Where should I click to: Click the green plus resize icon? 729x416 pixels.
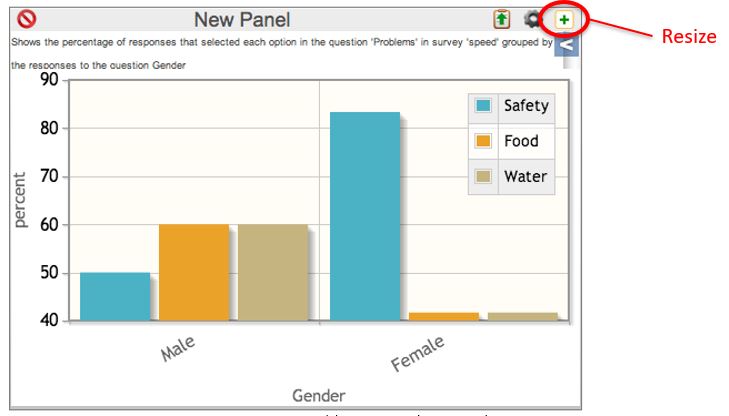564,19
